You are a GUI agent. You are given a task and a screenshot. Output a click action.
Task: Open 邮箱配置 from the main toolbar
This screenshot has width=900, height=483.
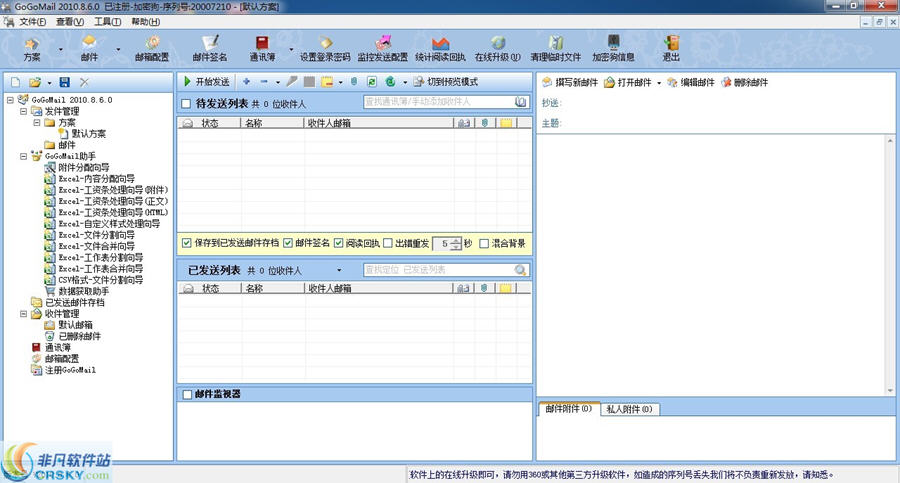(152, 49)
